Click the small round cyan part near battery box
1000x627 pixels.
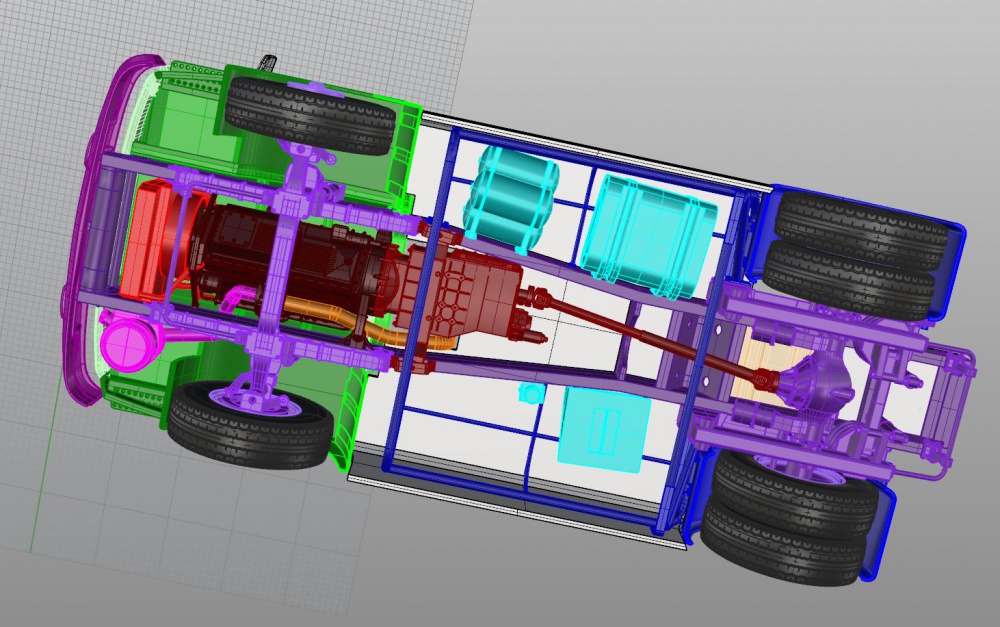[x=529, y=392]
